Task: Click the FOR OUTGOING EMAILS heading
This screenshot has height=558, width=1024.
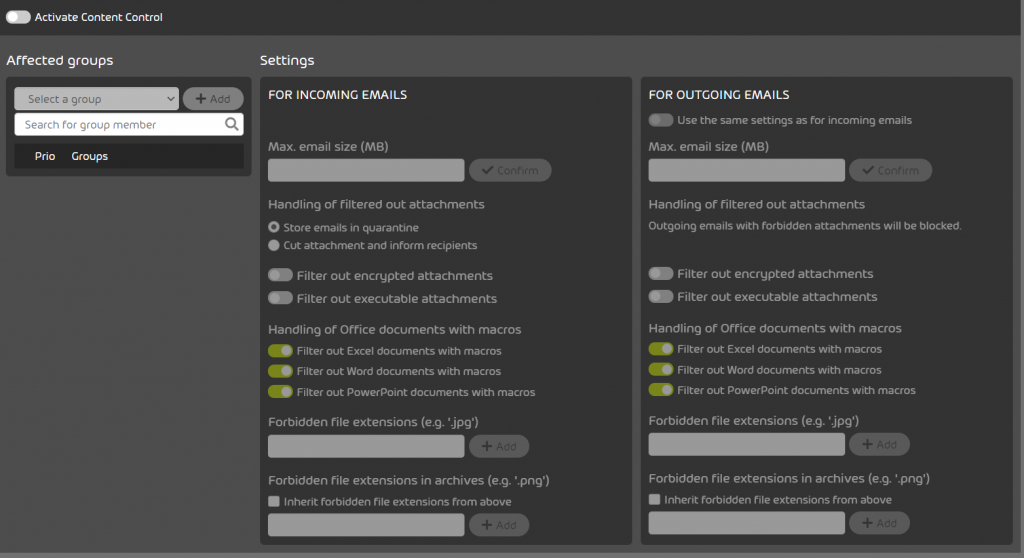Action: [x=719, y=95]
